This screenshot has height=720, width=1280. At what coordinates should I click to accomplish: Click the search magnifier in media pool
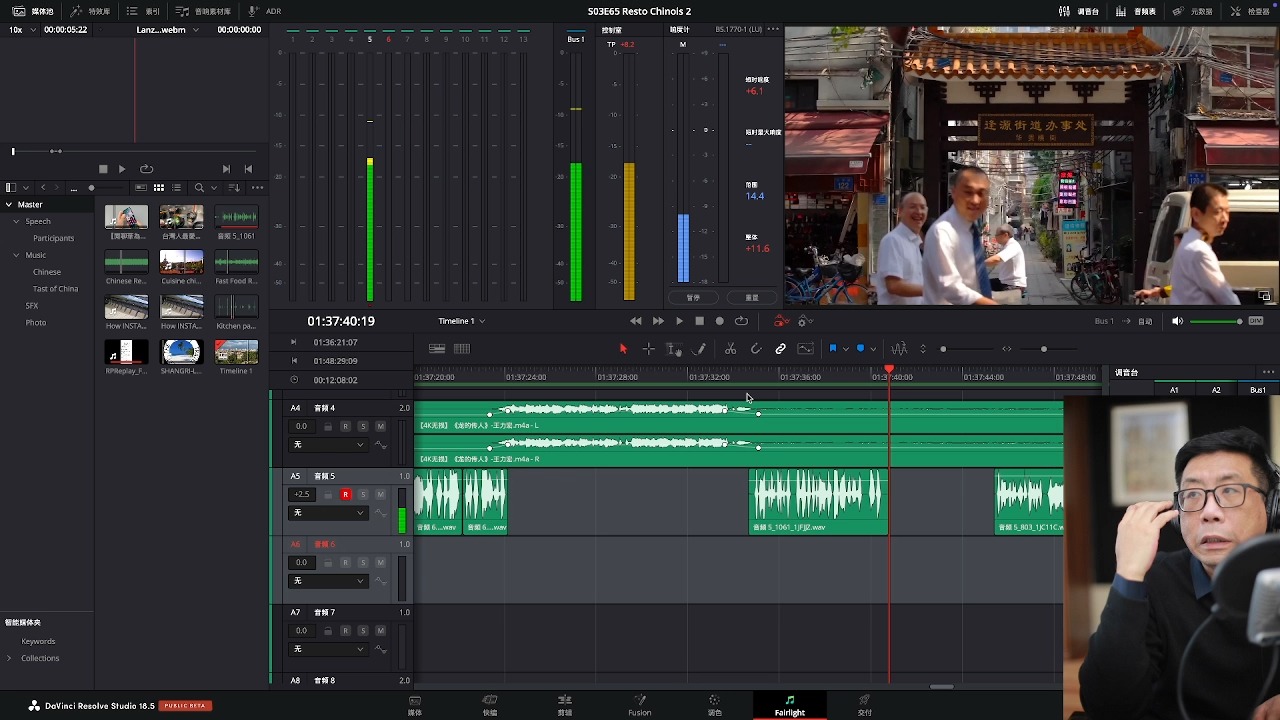click(x=199, y=188)
